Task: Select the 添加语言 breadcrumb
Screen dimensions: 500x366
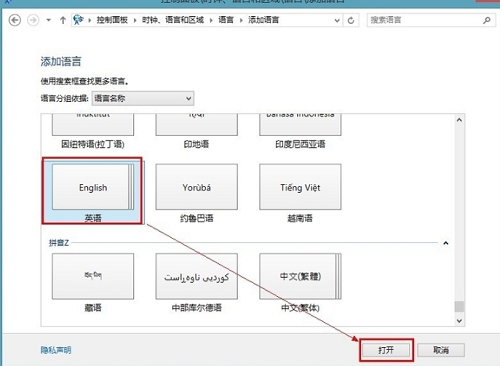Action: coord(263,20)
